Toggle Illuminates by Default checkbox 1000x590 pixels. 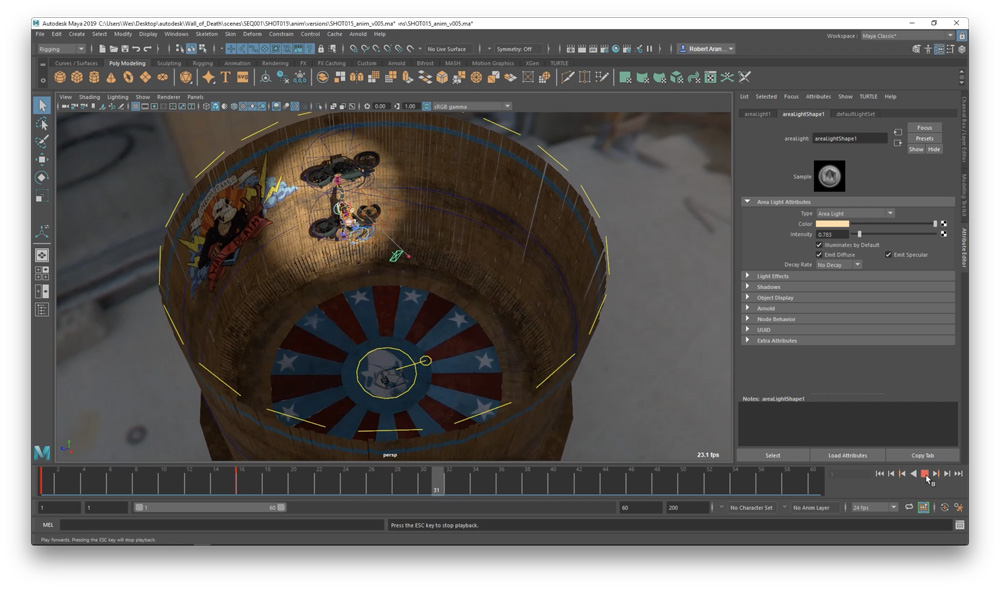point(819,245)
